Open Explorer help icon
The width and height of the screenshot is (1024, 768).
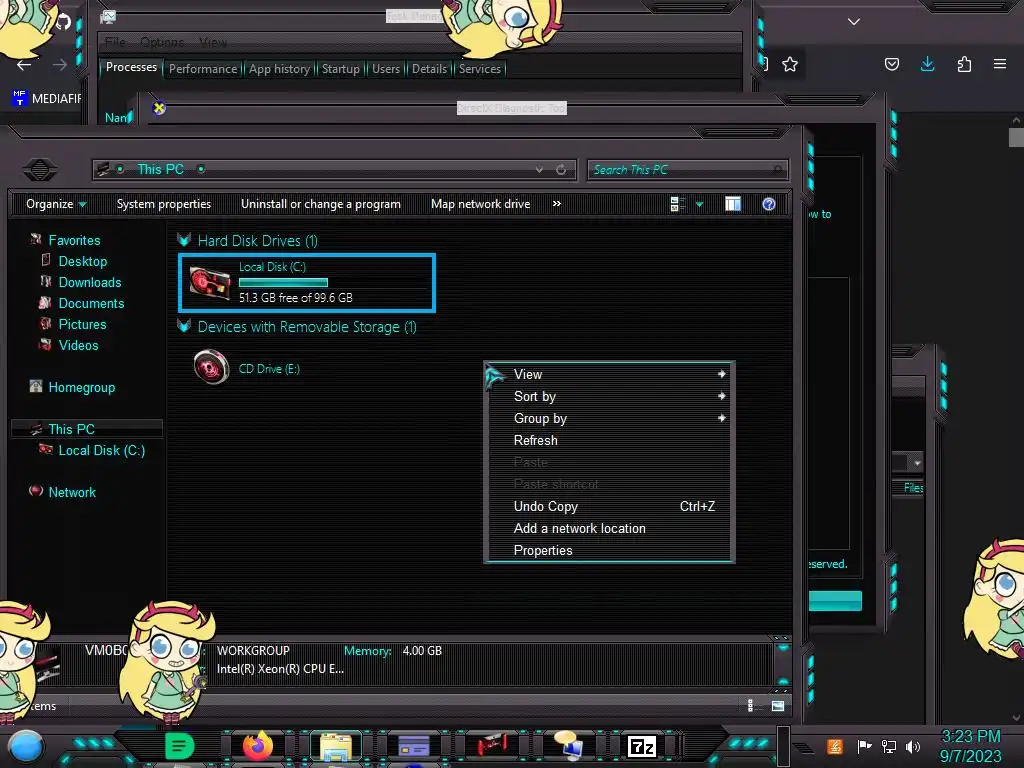coord(769,204)
